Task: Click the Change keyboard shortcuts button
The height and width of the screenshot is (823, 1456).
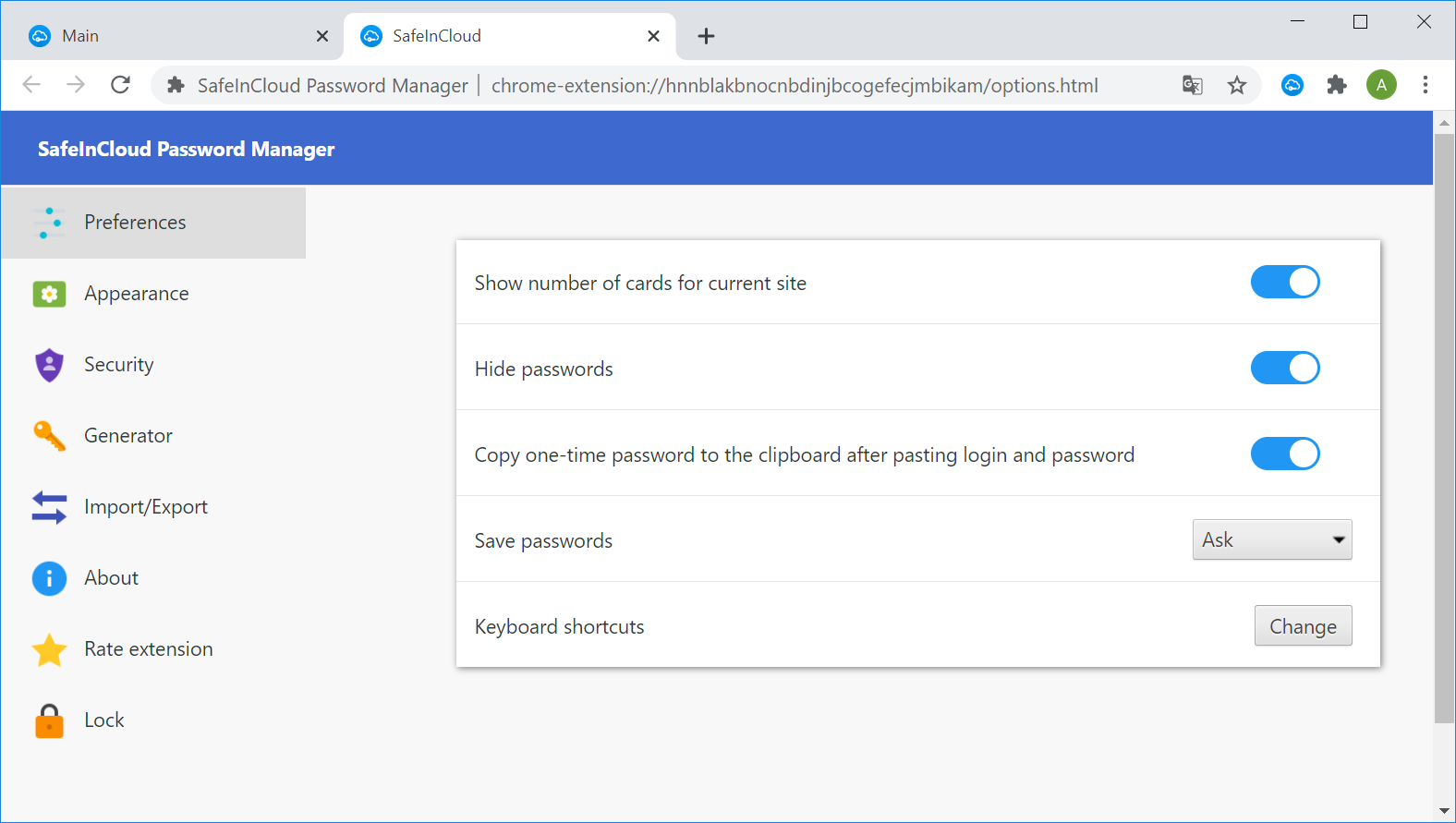Action: tap(1303, 626)
